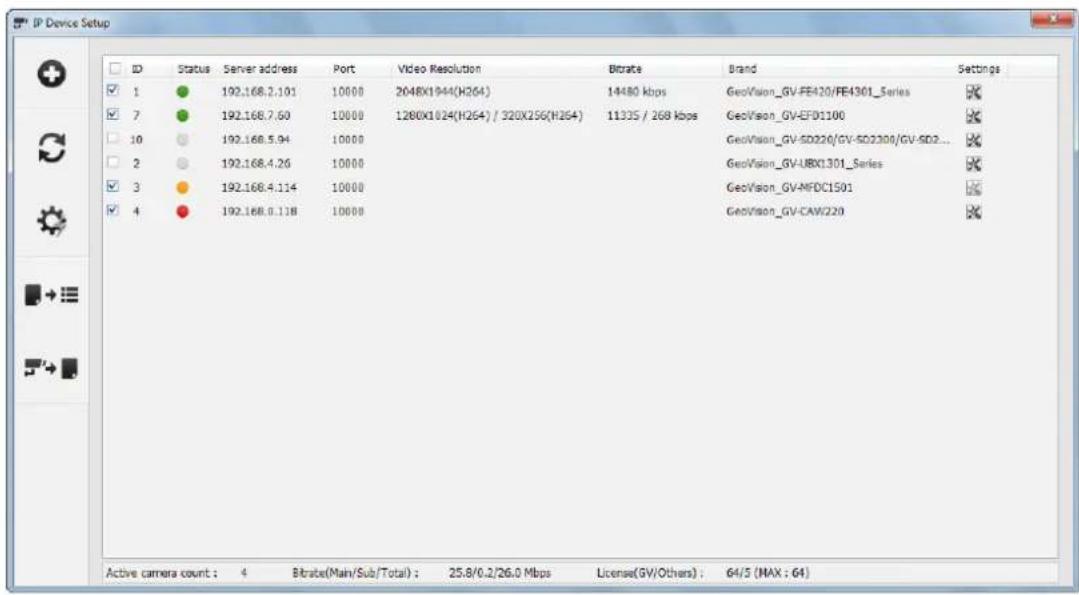1079x595 pixels.
Task: Sort by the Bitrate column header
Action: coord(625,69)
